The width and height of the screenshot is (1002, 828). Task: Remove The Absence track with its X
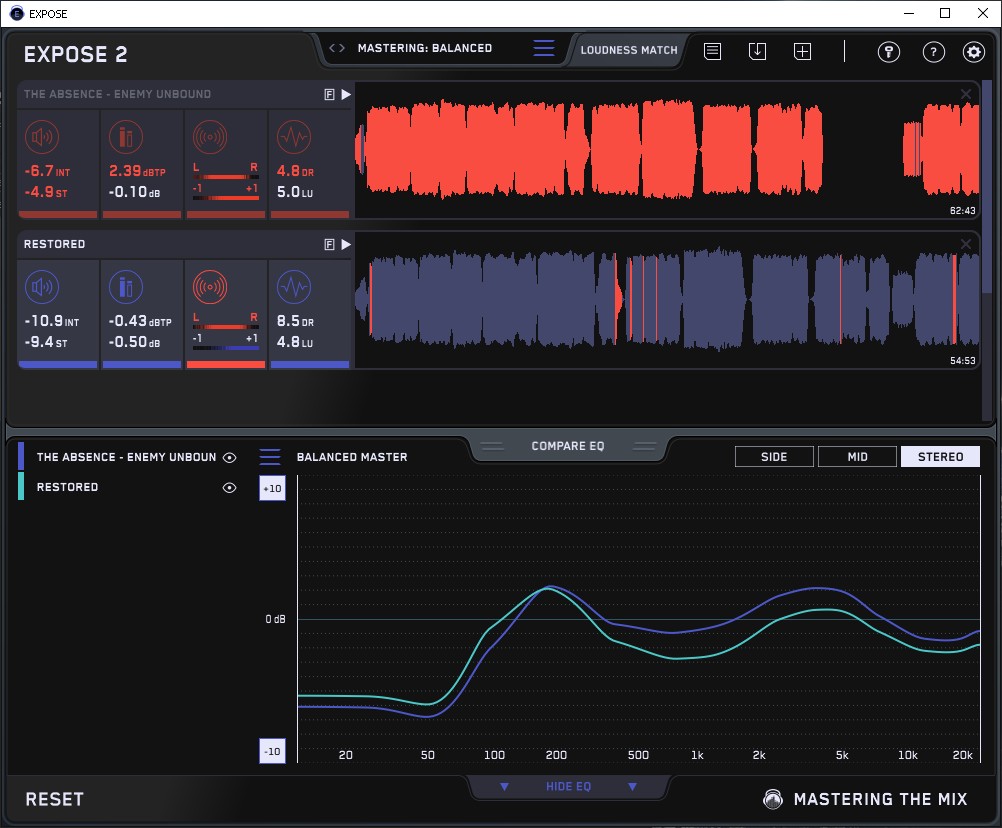(966, 94)
